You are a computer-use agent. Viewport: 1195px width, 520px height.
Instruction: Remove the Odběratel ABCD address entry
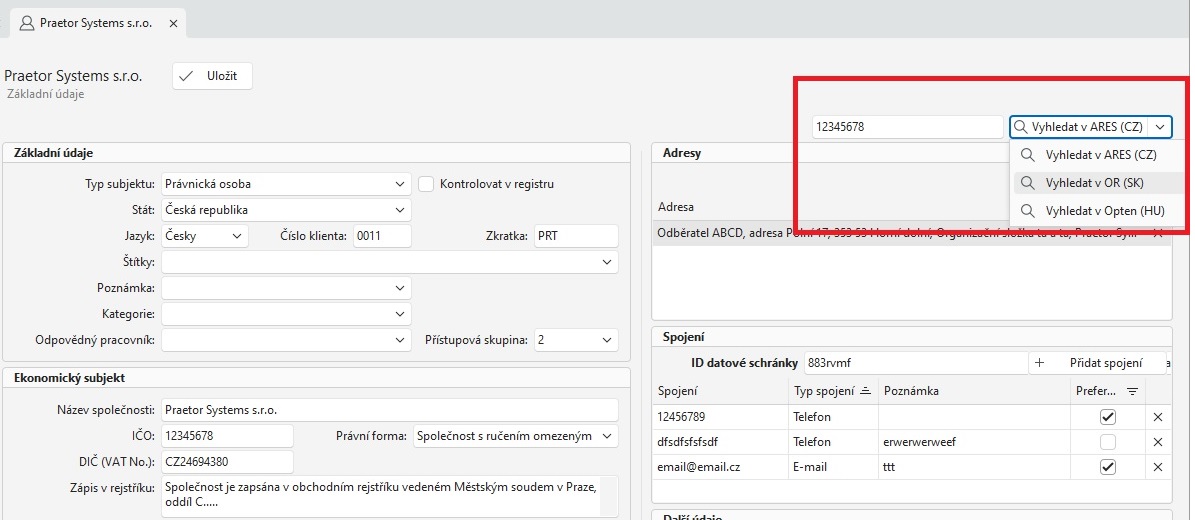[1158, 233]
